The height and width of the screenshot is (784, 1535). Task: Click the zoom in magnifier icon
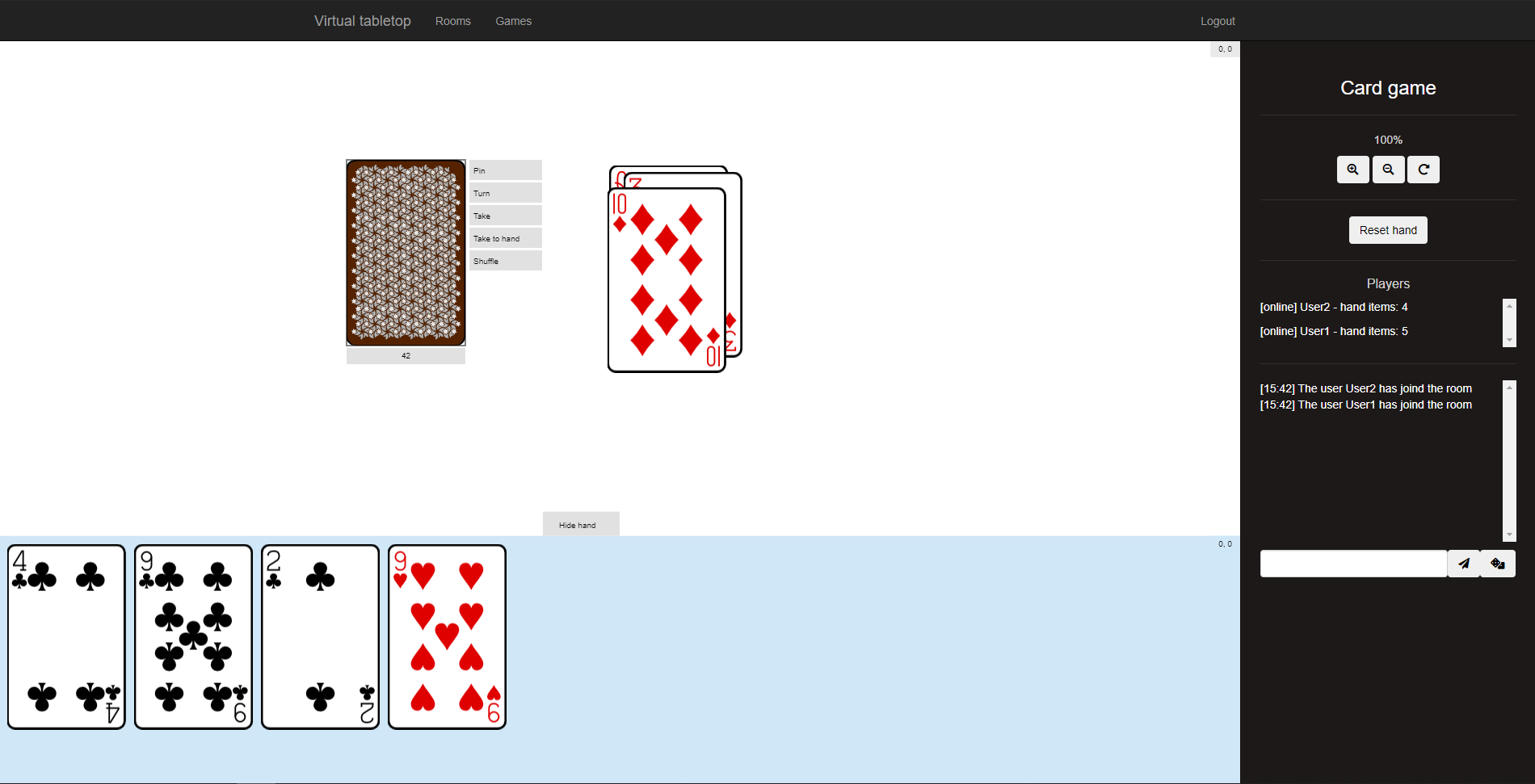tap(1352, 170)
